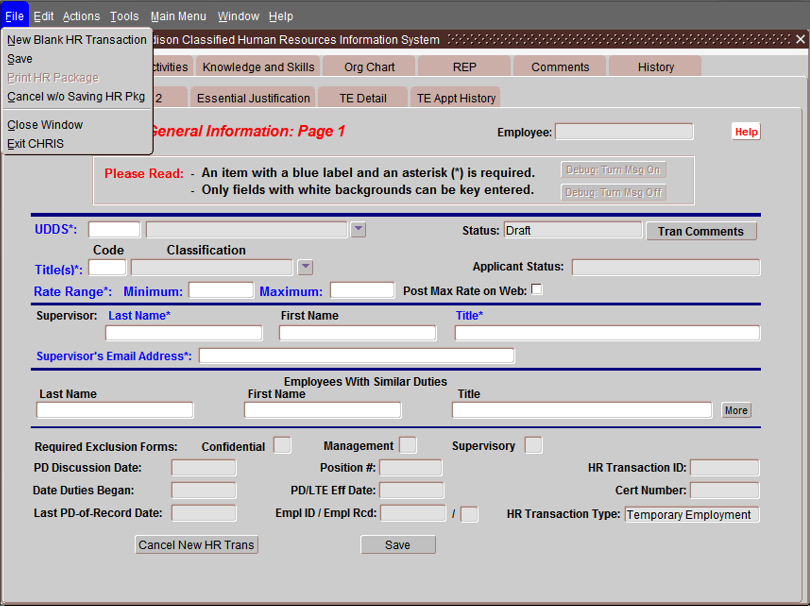Click the Empl ID field
Screen dimensions: 810x606
pos(413,514)
